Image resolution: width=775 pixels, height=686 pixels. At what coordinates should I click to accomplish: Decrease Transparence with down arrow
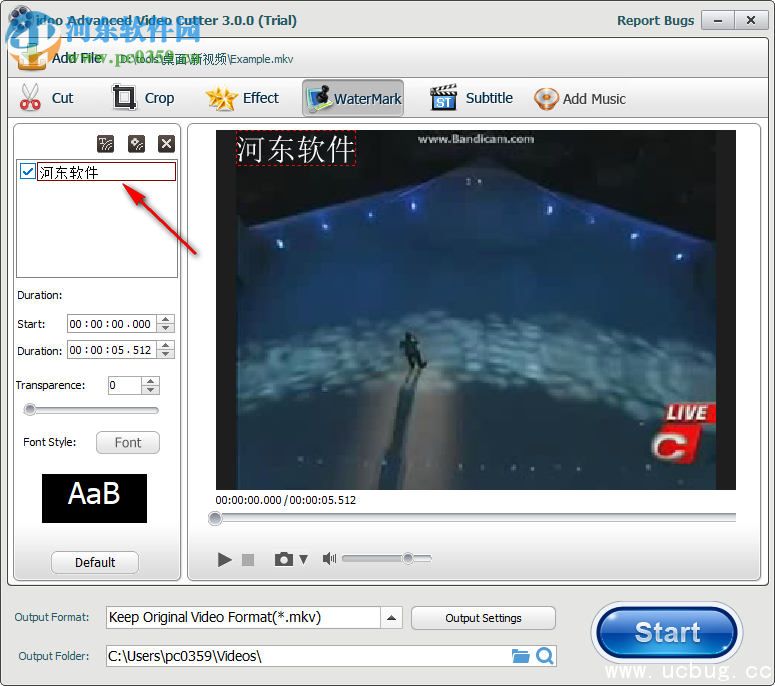click(x=150, y=390)
